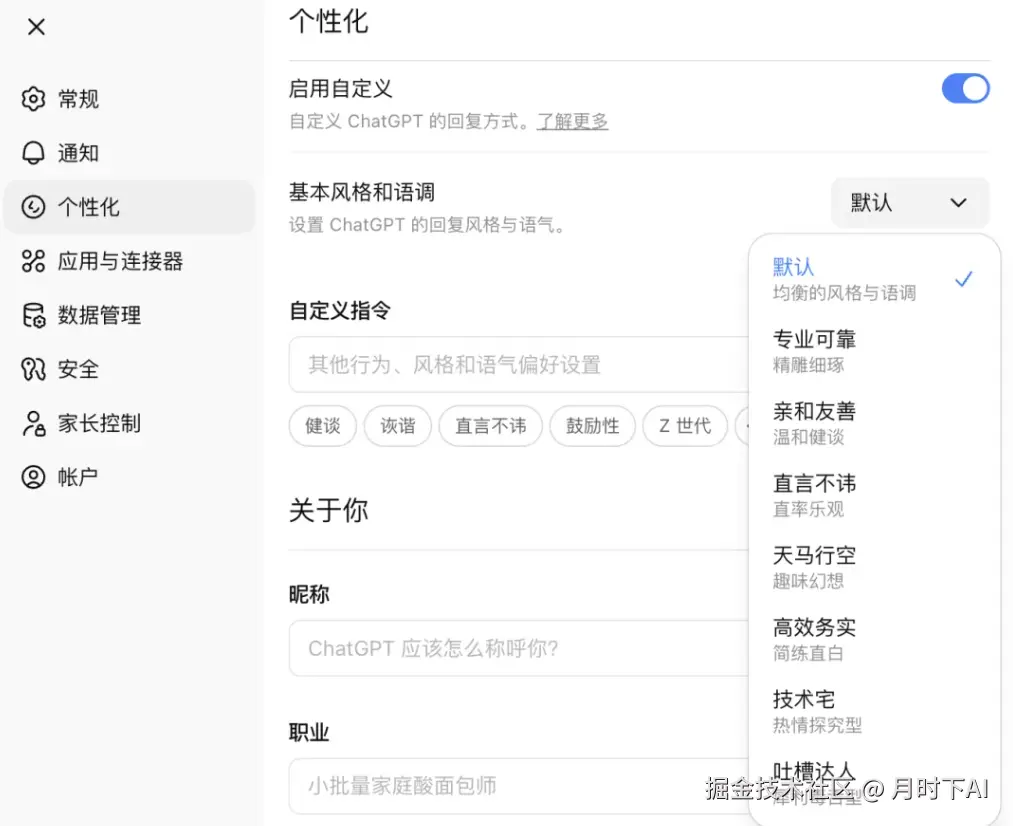Image resolution: width=1013 pixels, height=826 pixels.
Task: Toggle the 启用自定义 switch
Action: [965, 88]
